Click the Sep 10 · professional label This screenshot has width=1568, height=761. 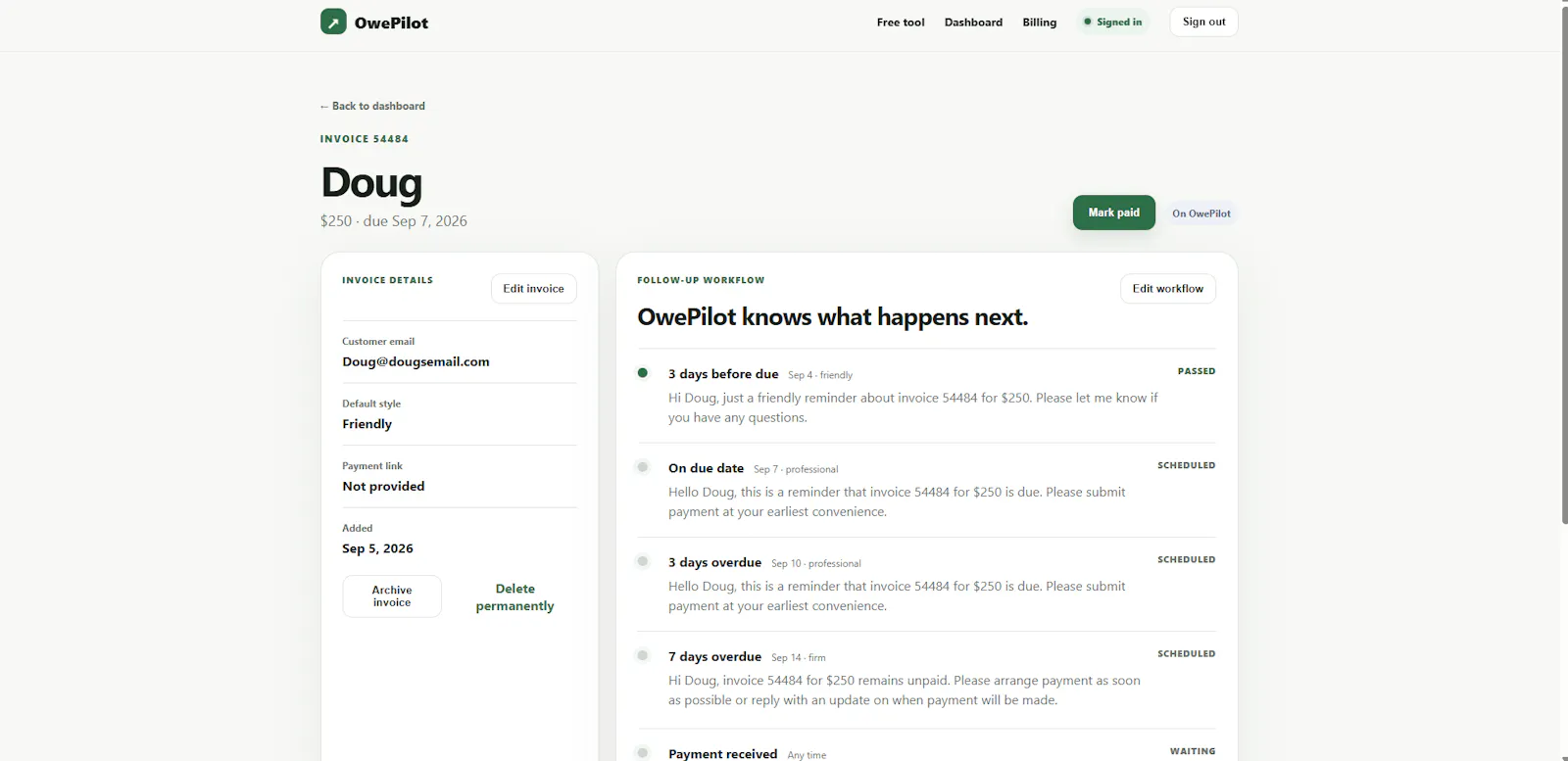click(816, 563)
